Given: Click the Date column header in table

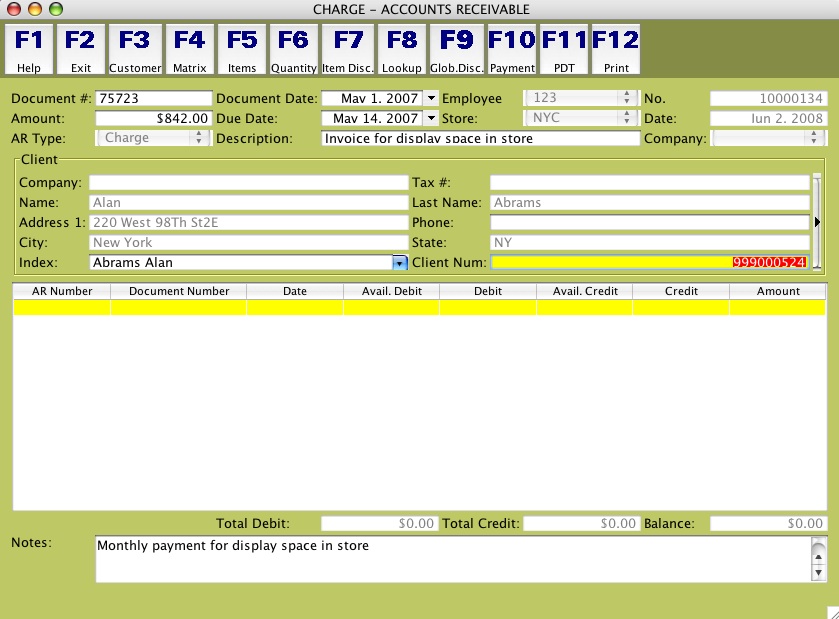Looking at the screenshot, I should [x=295, y=291].
